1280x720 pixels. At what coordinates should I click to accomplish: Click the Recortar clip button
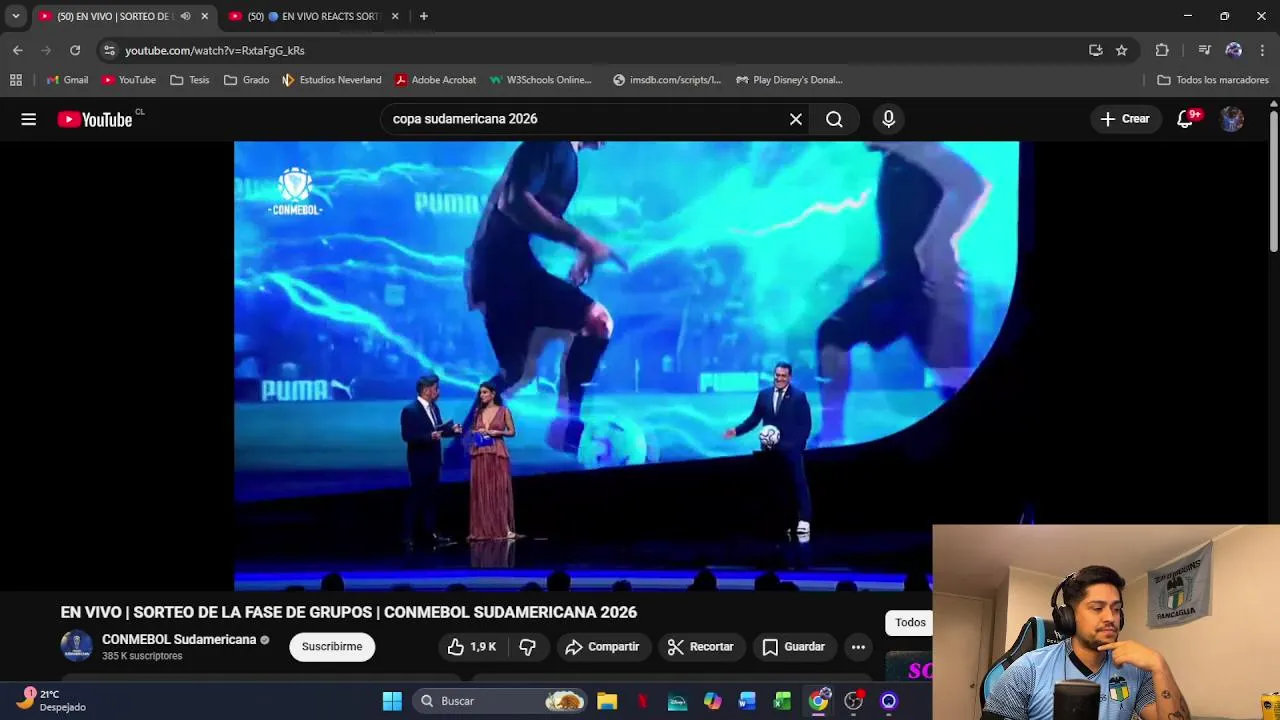pyautogui.click(x=700, y=647)
